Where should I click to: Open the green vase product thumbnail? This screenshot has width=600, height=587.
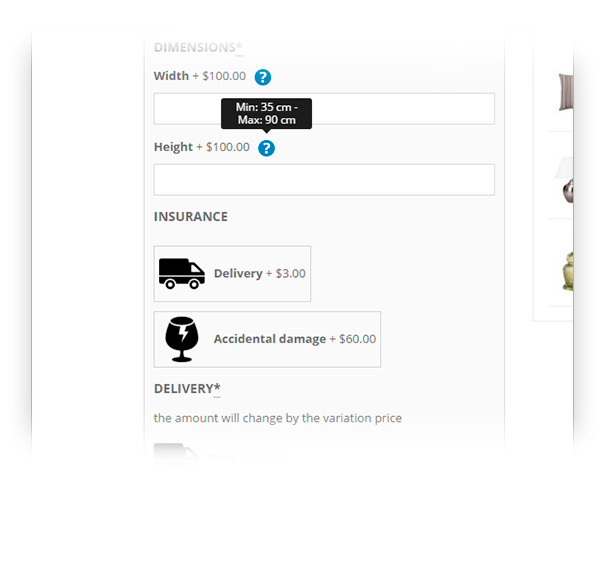coord(567,271)
